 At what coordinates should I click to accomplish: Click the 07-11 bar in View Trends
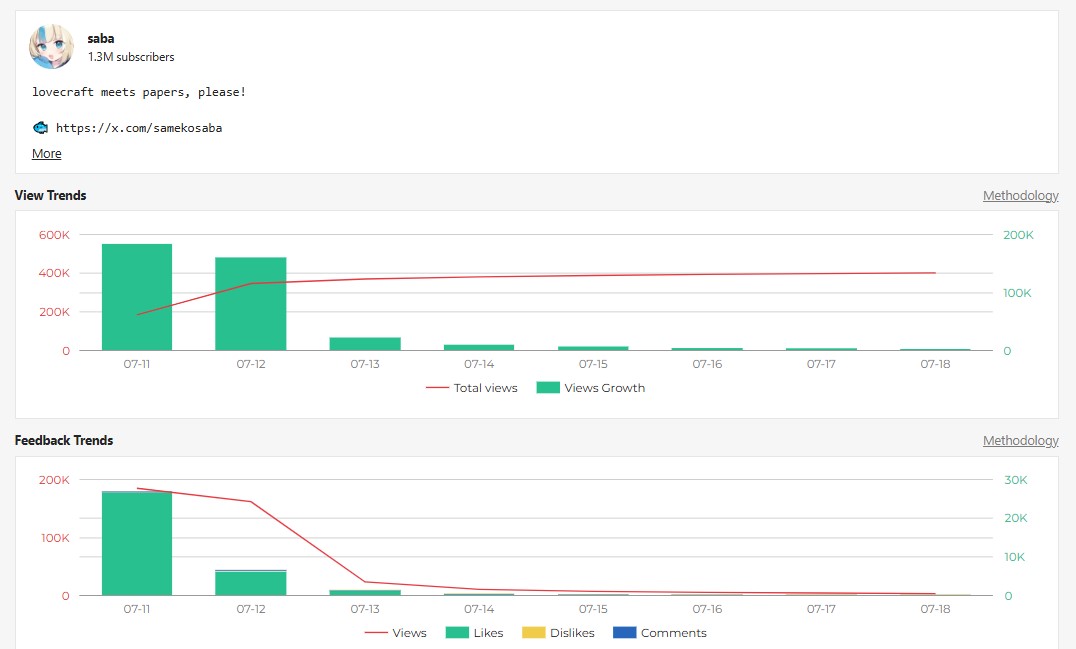(x=137, y=297)
